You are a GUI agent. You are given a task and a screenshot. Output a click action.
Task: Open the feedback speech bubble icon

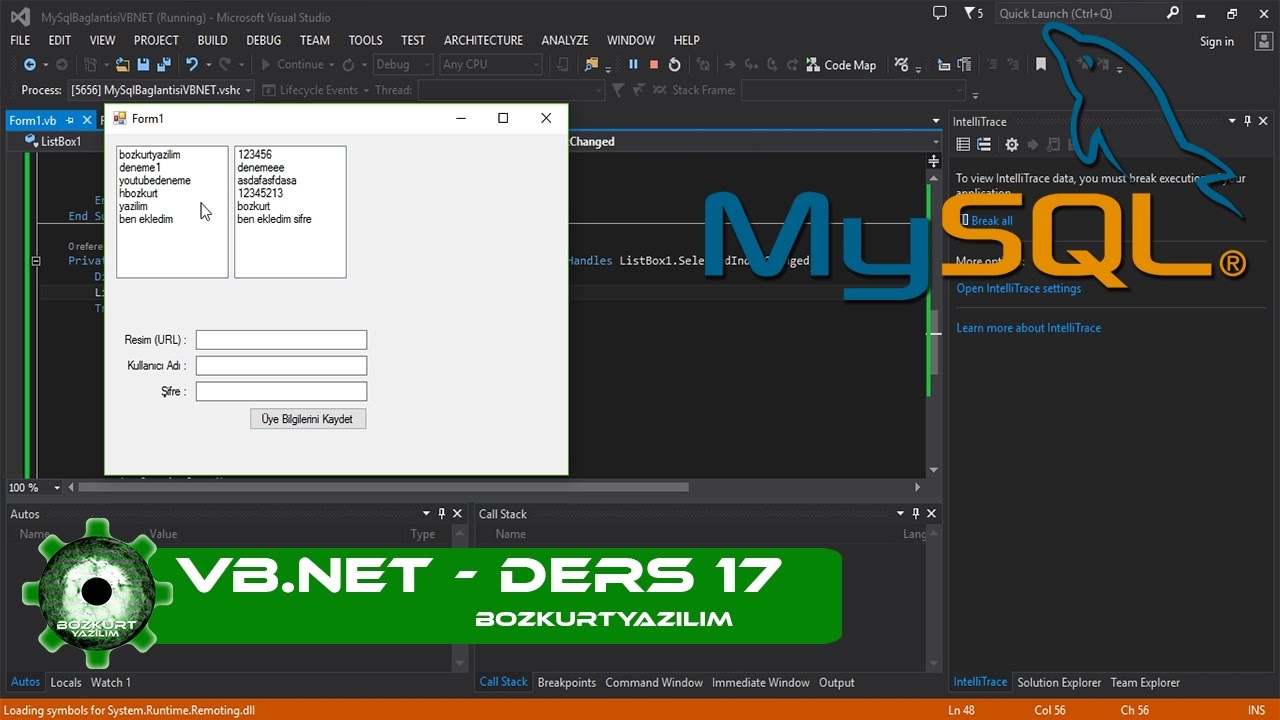click(939, 13)
